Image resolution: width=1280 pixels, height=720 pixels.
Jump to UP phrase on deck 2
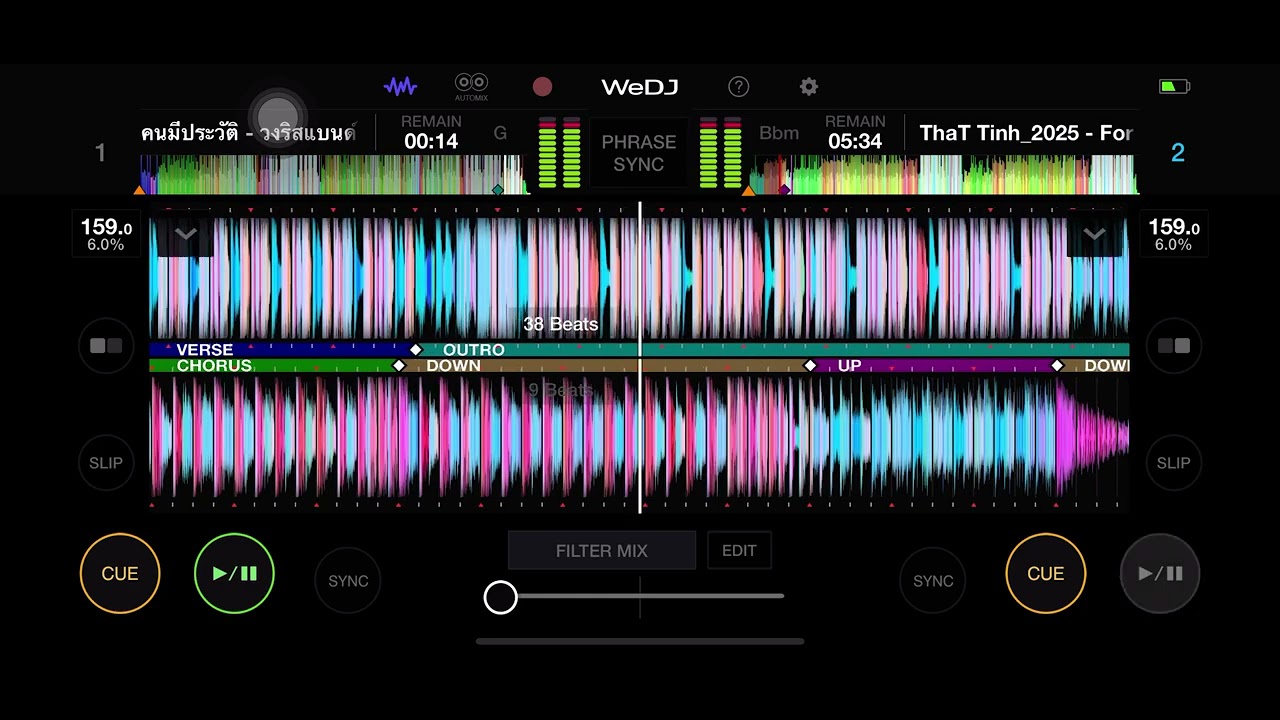(x=849, y=366)
